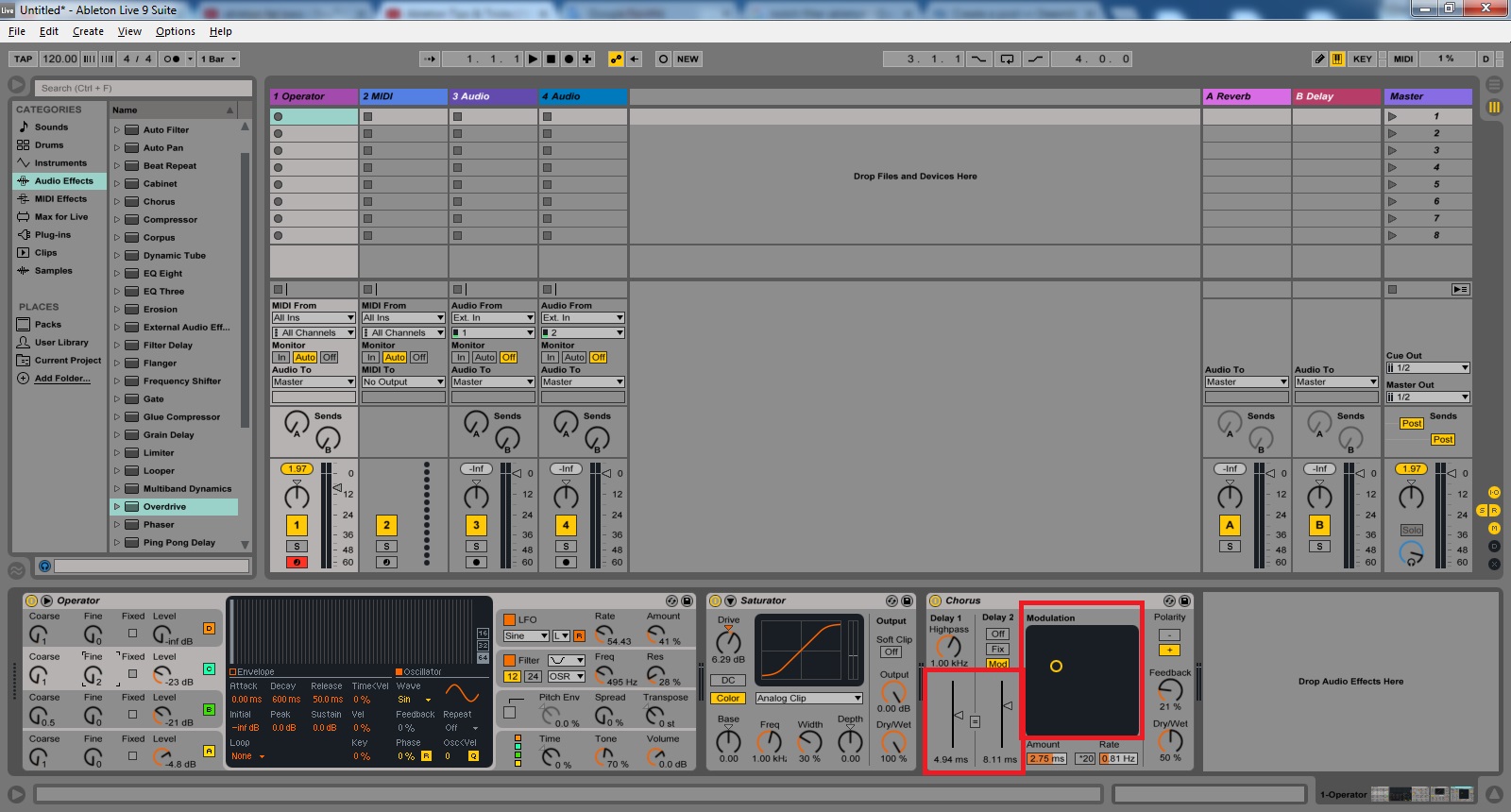
Task: Click the Punch-In switch icon
Action: pos(978,59)
